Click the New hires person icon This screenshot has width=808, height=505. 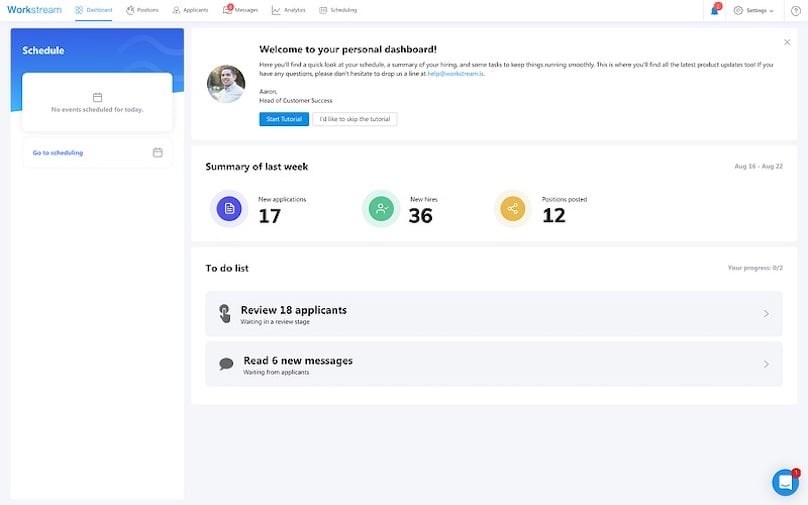pos(381,208)
